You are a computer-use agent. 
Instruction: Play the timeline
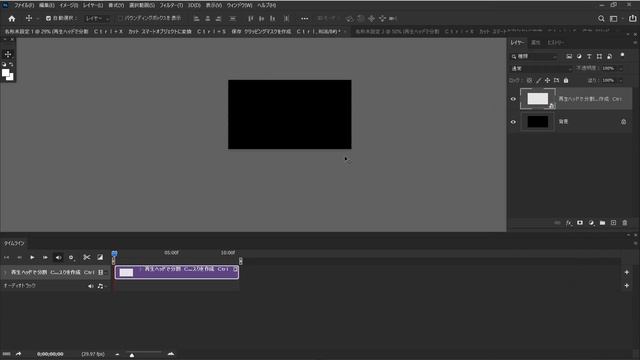(32, 258)
